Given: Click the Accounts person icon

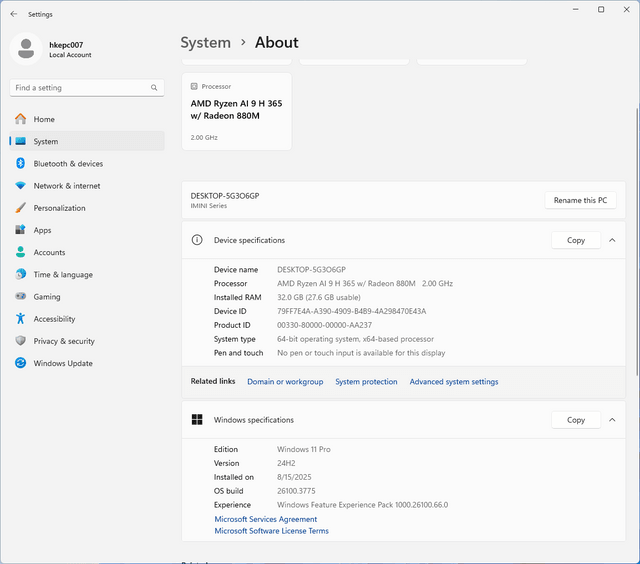Looking at the screenshot, I should click(x=20, y=252).
